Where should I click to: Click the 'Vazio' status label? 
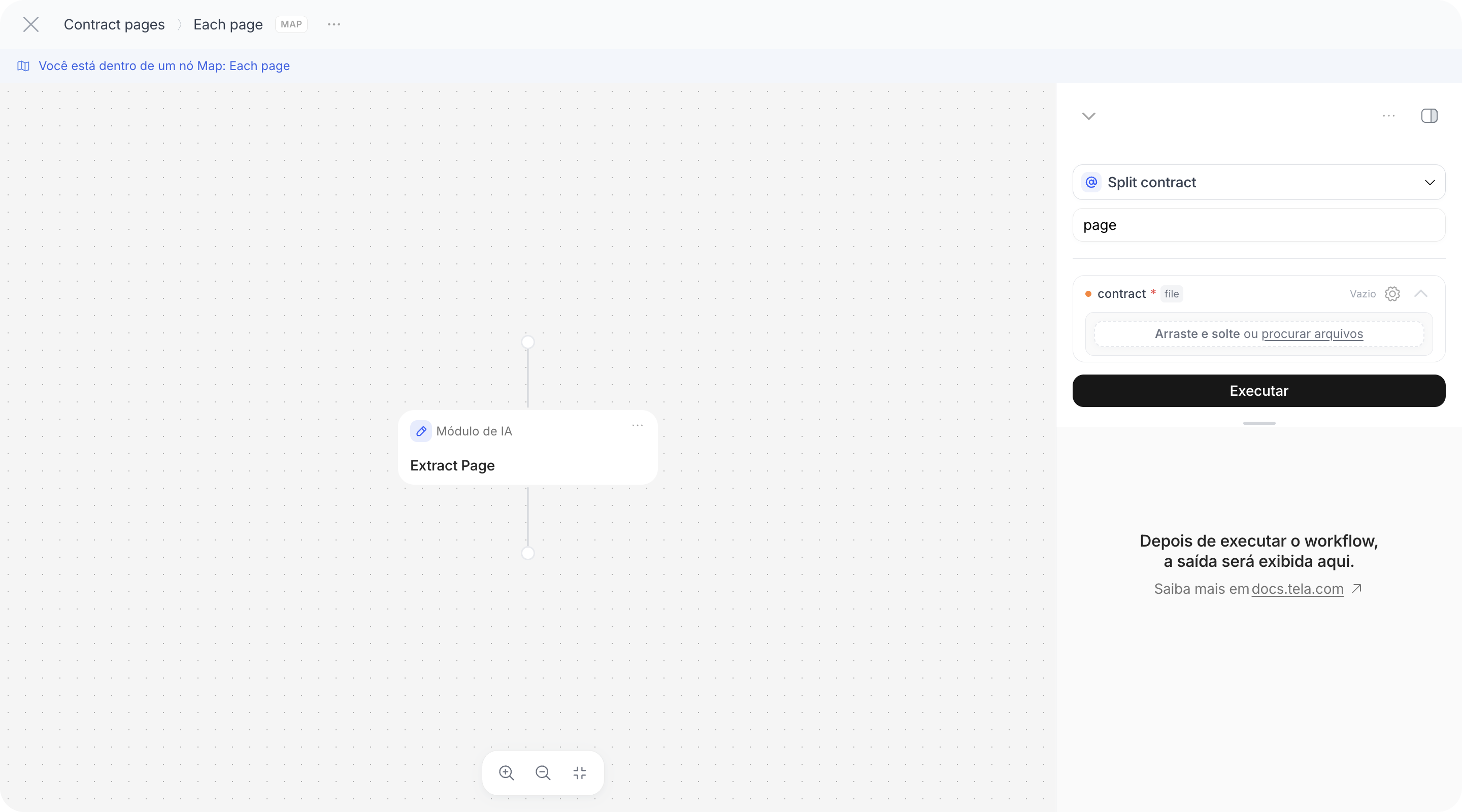pos(1363,294)
